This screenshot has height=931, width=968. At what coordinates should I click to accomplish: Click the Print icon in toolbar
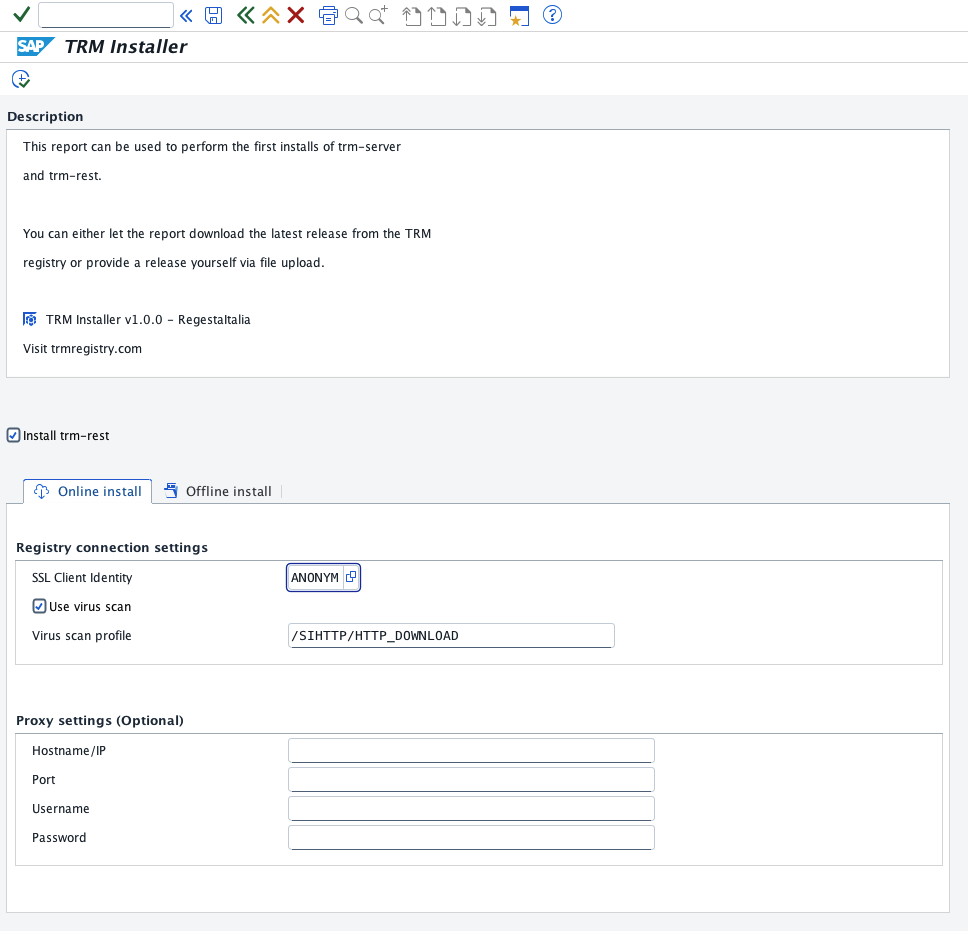click(x=328, y=15)
